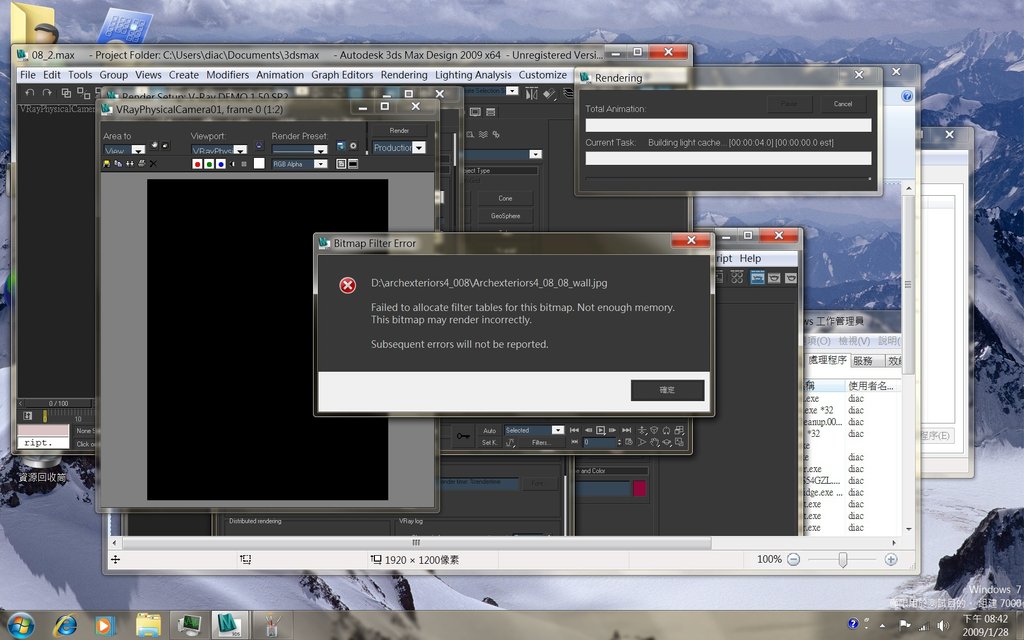
Task: Click the Mirror tool icon in main toolbar
Action: [532, 94]
